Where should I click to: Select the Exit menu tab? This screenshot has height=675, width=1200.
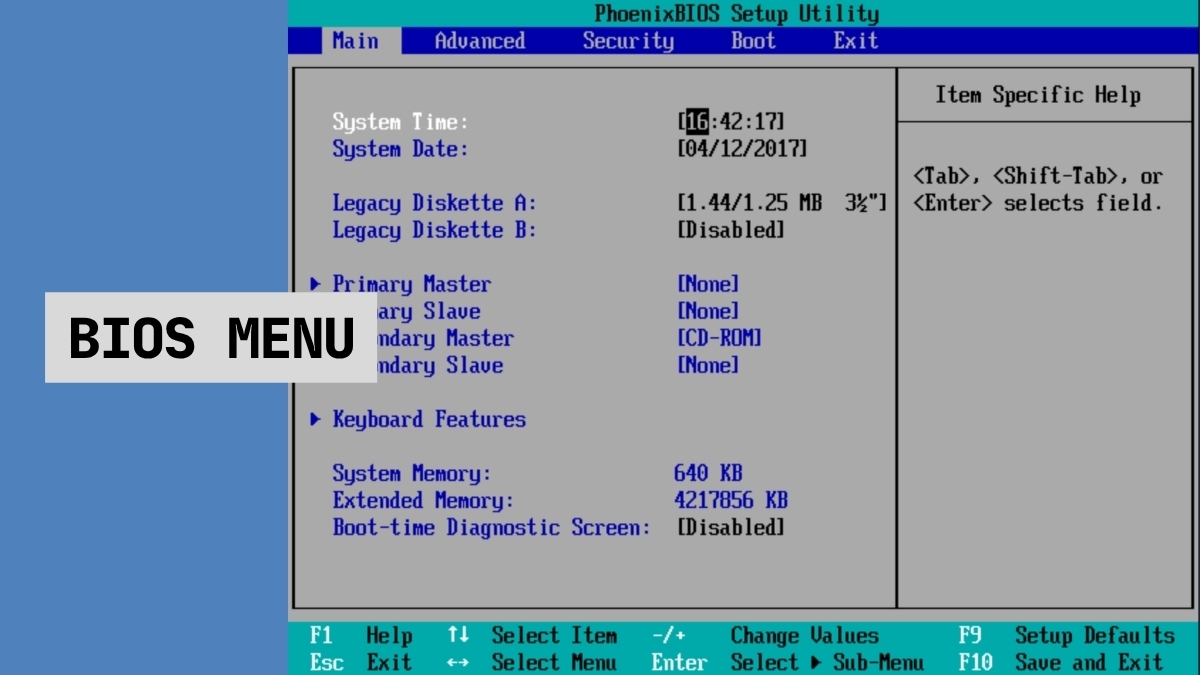(856, 41)
